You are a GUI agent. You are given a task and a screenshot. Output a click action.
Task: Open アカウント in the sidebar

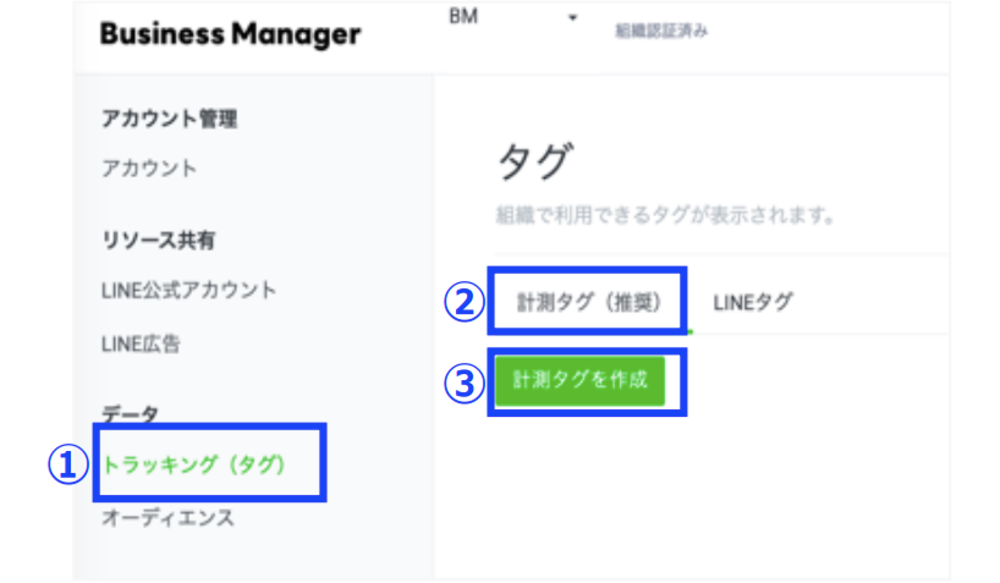(x=149, y=168)
